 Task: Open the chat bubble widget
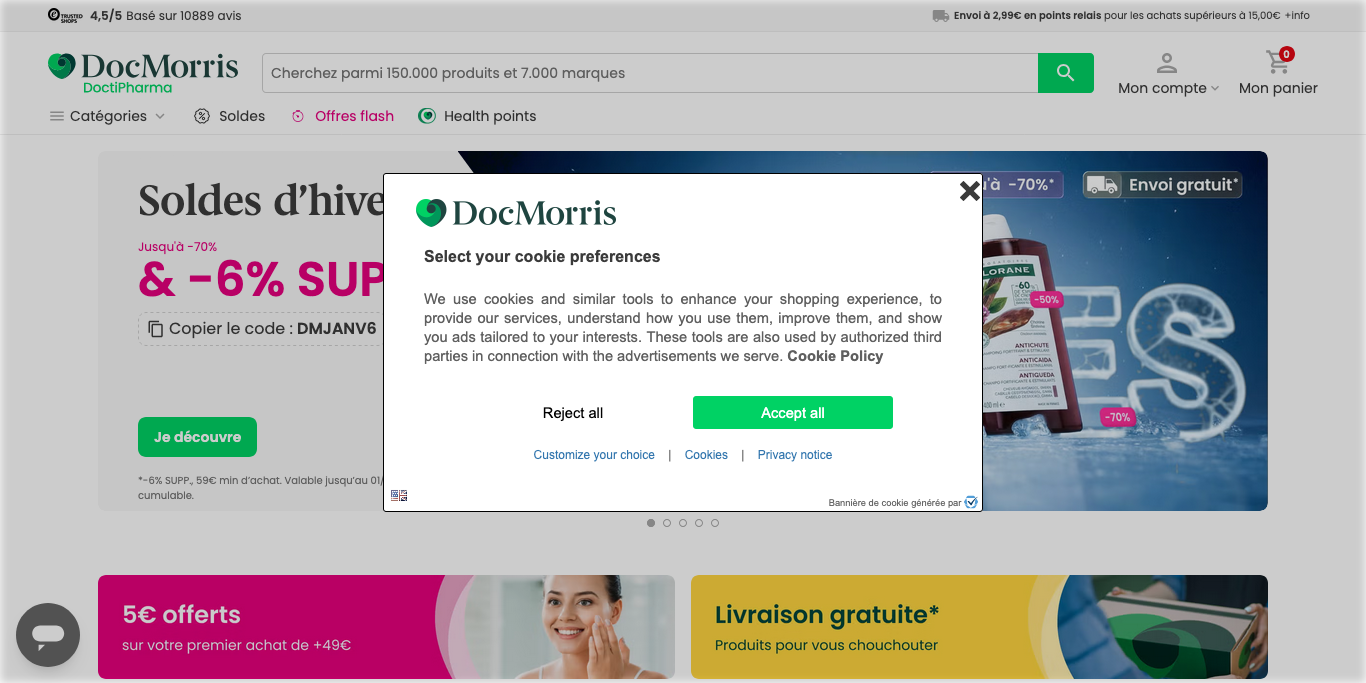tap(47, 634)
